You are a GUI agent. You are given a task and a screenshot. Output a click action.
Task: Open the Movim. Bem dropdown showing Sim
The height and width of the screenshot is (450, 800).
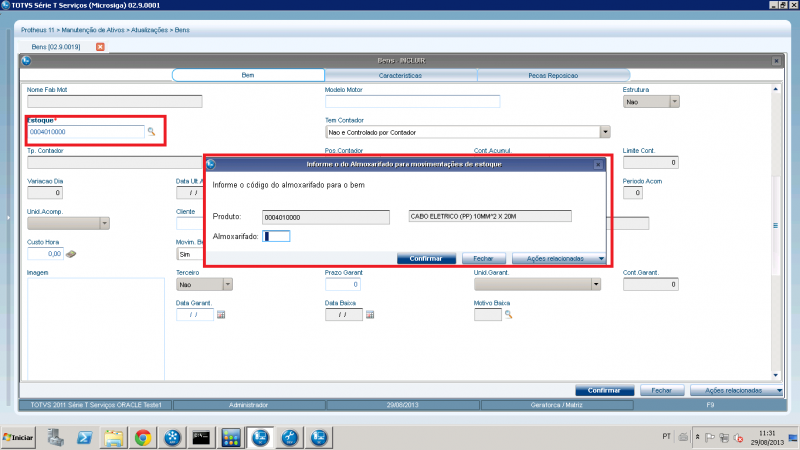191,254
